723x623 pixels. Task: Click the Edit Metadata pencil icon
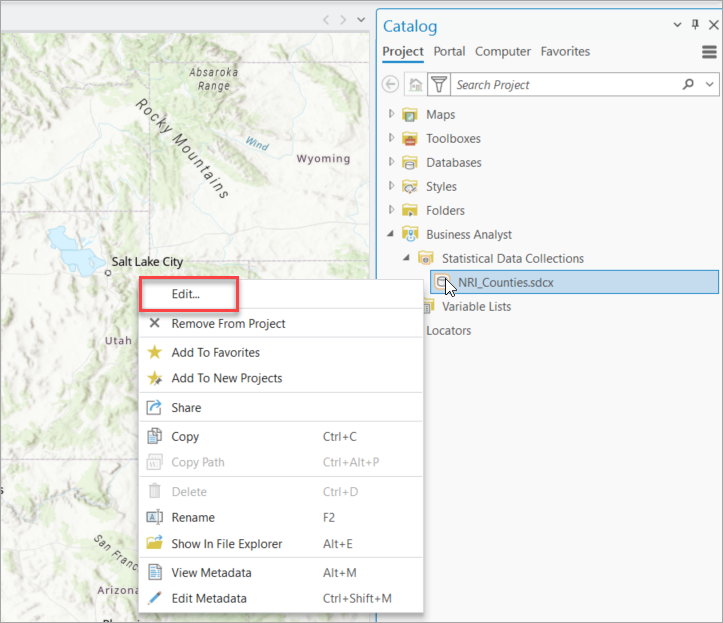(x=154, y=598)
